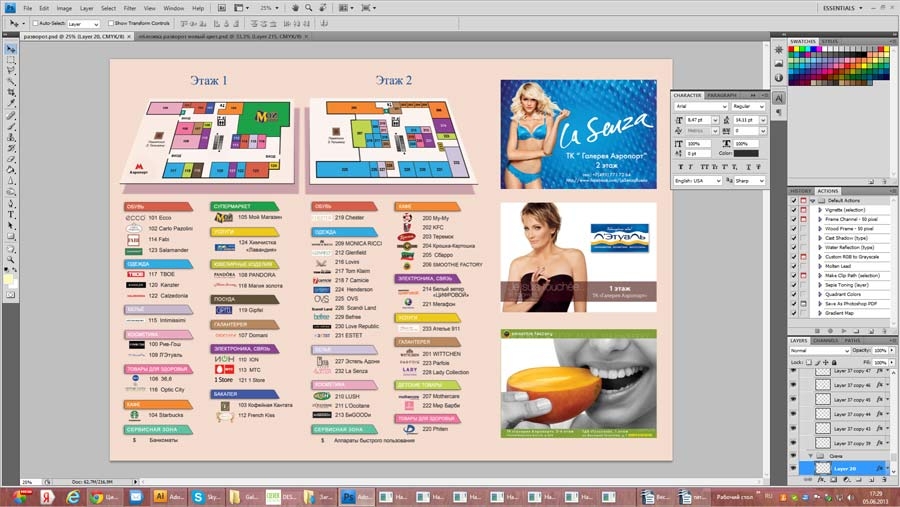Create new adjustment layer from Layers bottom
Screen dimensions: 900x507
click(846, 479)
